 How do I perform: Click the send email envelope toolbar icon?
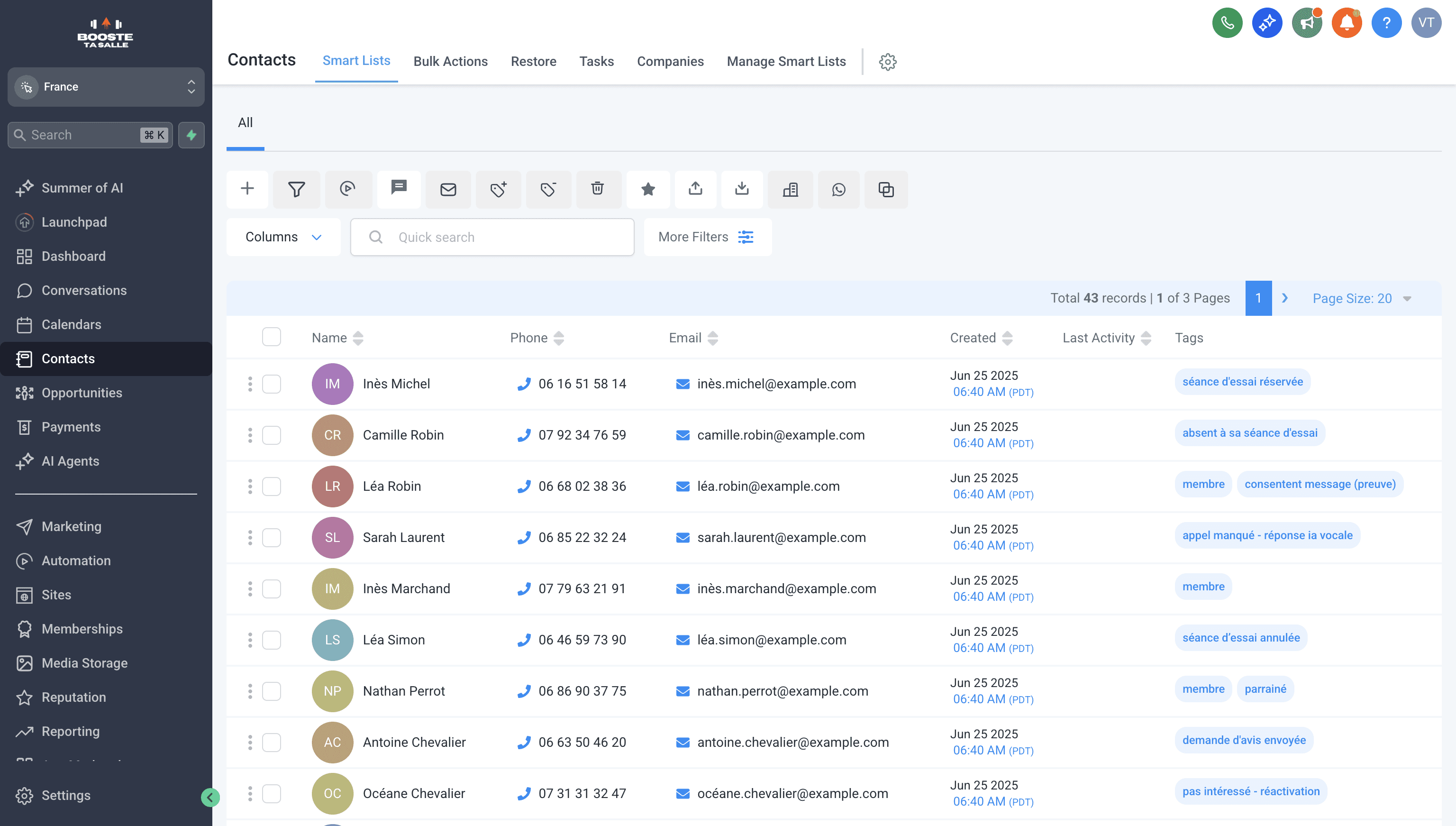click(448, 189)
